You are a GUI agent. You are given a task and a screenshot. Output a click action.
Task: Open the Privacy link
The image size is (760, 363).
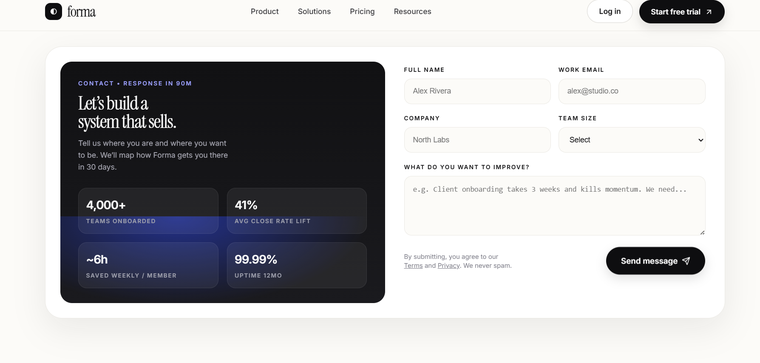(x=448, y=266)
